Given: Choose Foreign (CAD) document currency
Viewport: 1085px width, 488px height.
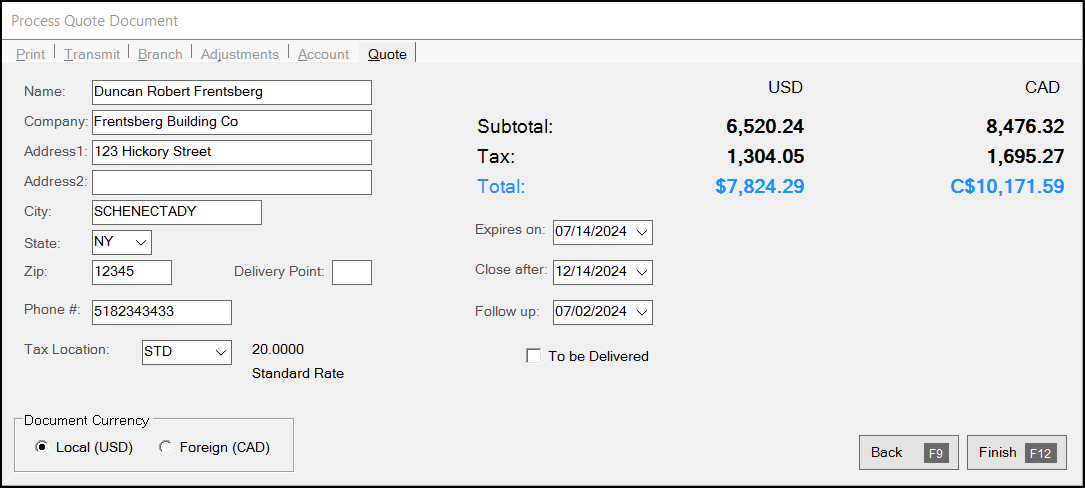Looking at the screenshot, I should point(165,447).
